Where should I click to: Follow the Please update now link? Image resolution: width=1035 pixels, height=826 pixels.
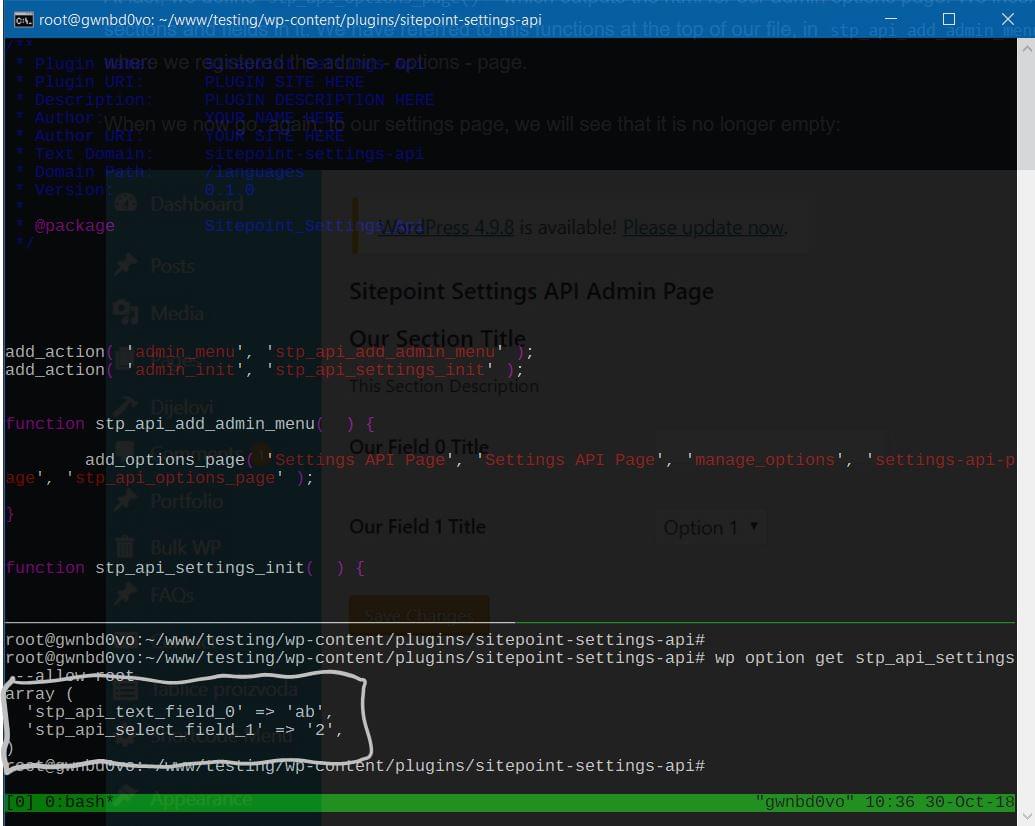704,228
